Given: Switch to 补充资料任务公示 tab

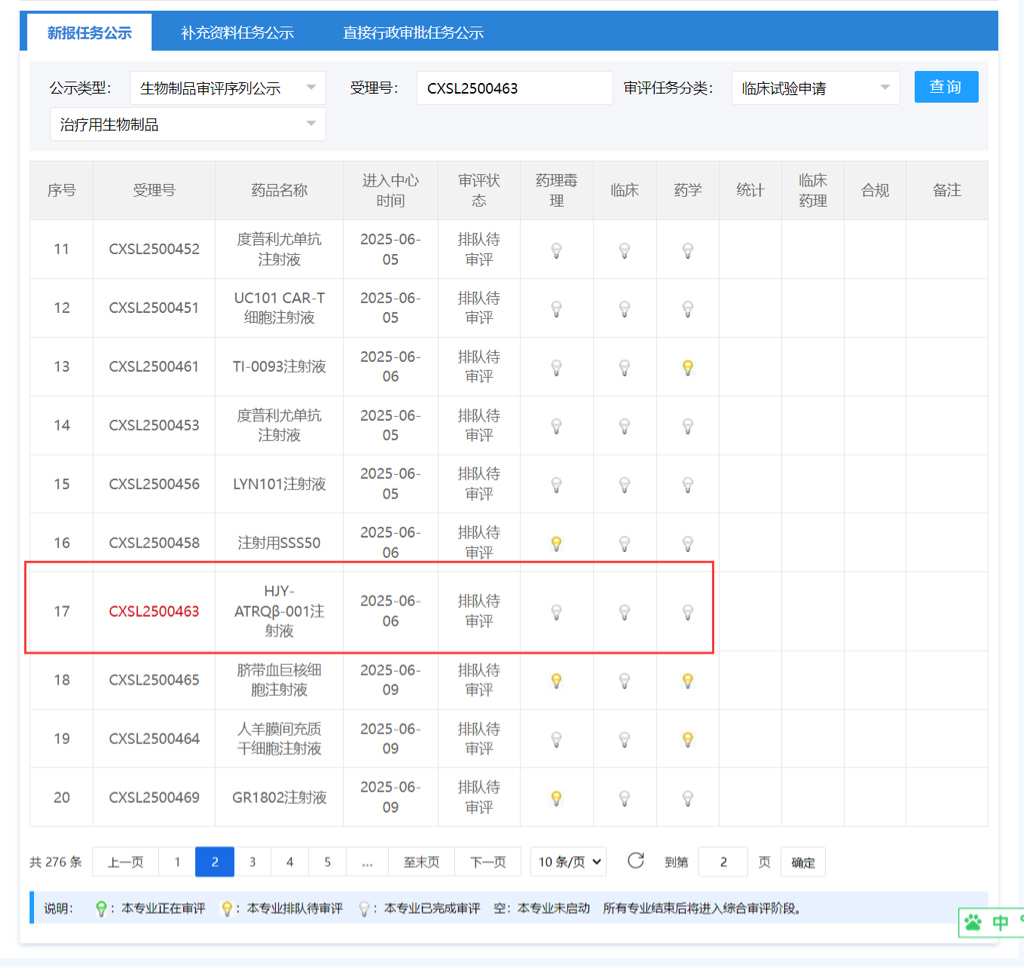Looking at the screenshot, I should click(x=237, y=33).
